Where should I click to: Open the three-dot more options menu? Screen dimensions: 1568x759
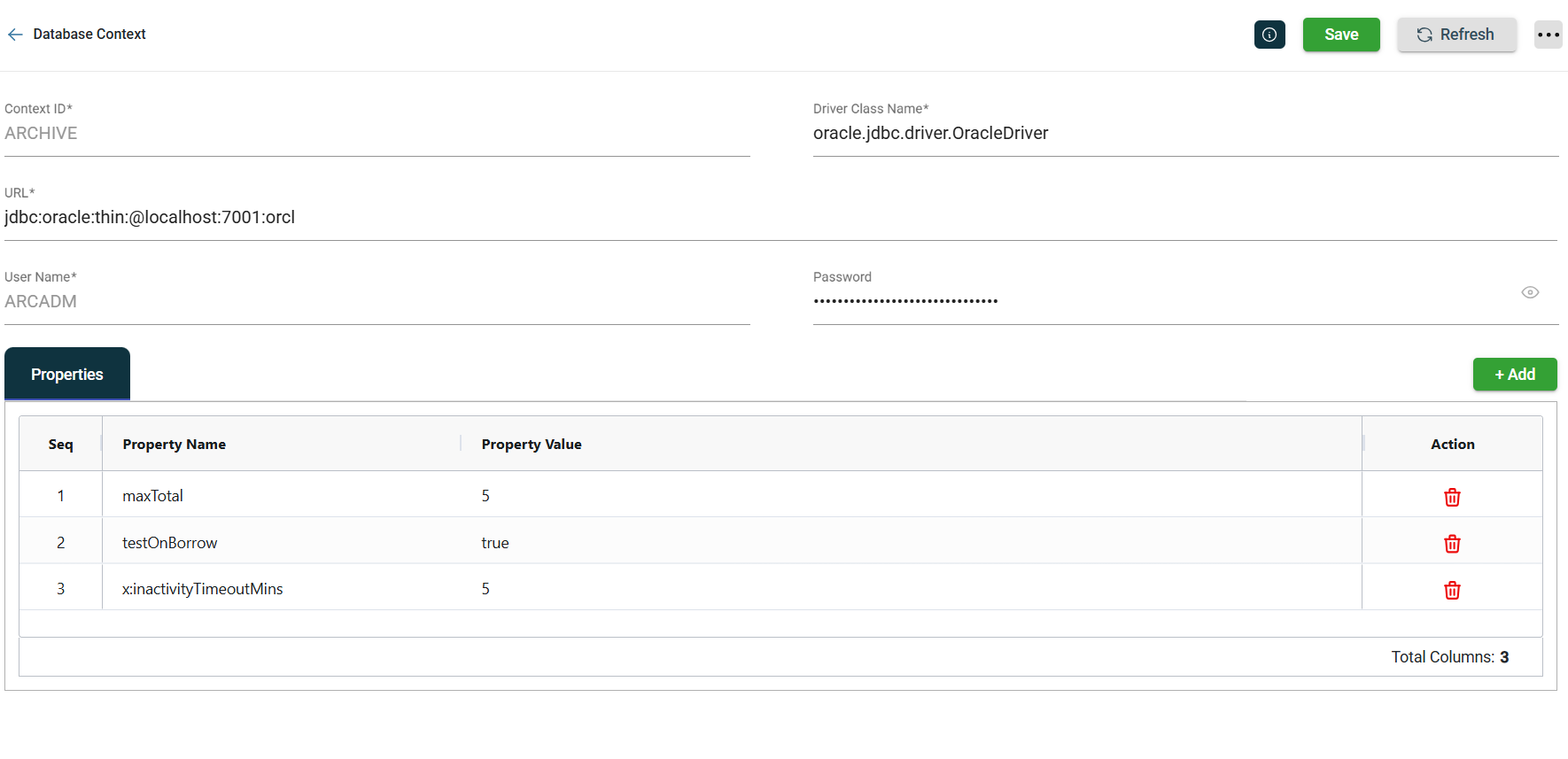point(1548,35)
